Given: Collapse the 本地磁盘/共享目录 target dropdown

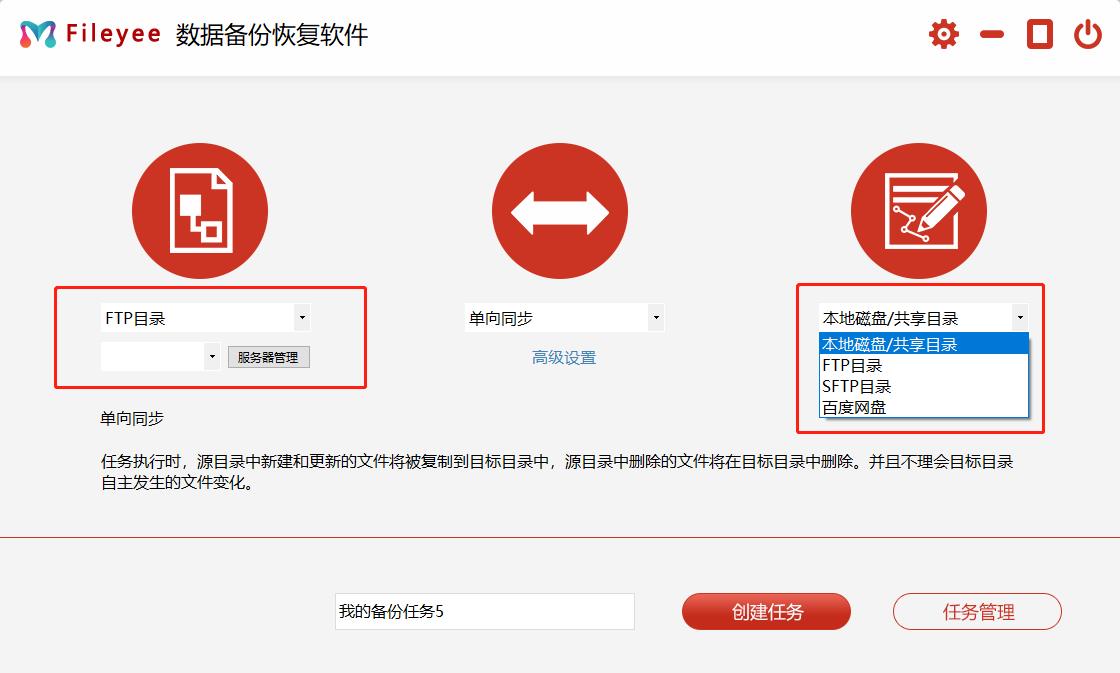Looking at the screenshot, I should pos(1019,318).
